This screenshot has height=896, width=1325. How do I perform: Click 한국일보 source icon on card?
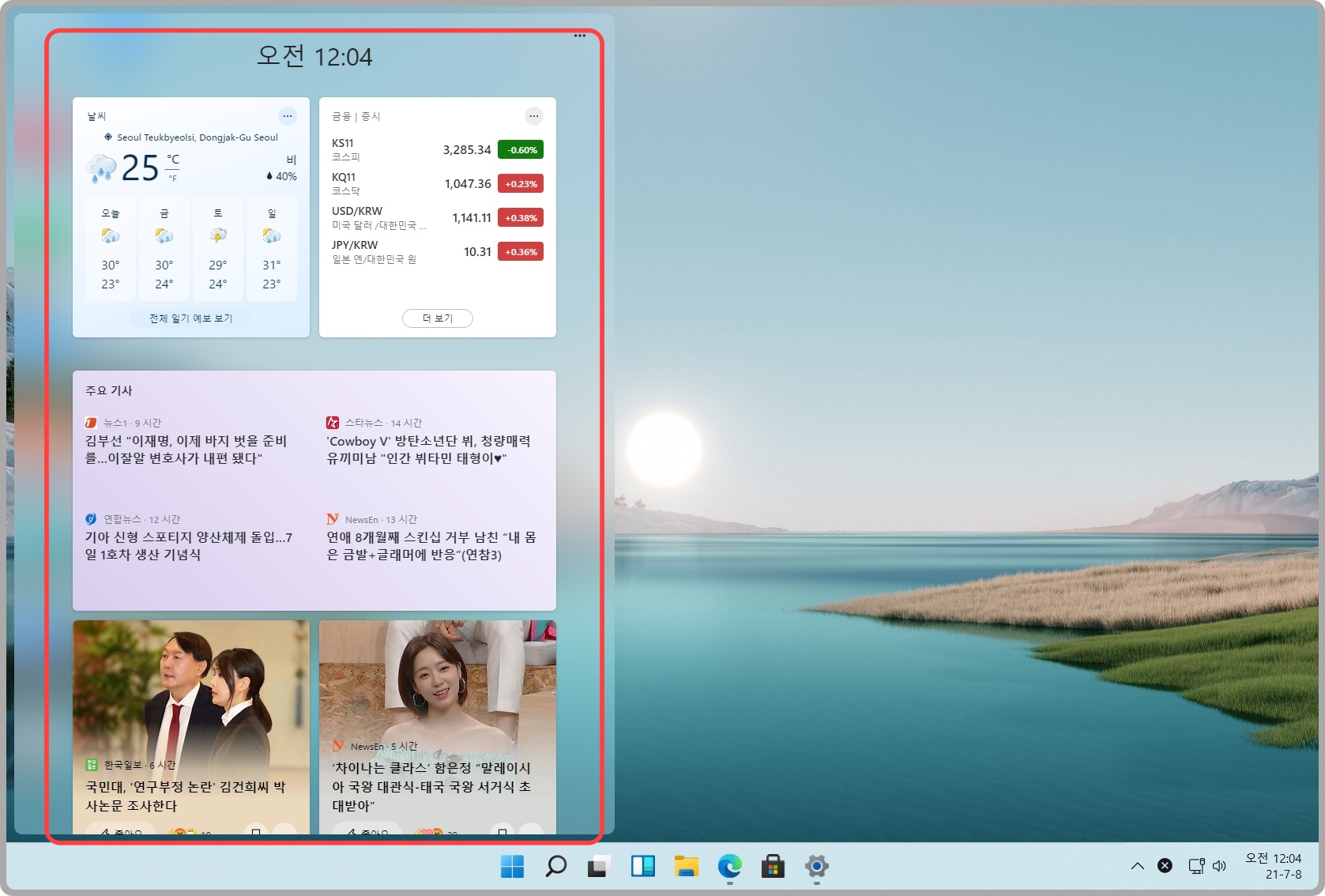(x=91, y=765)
